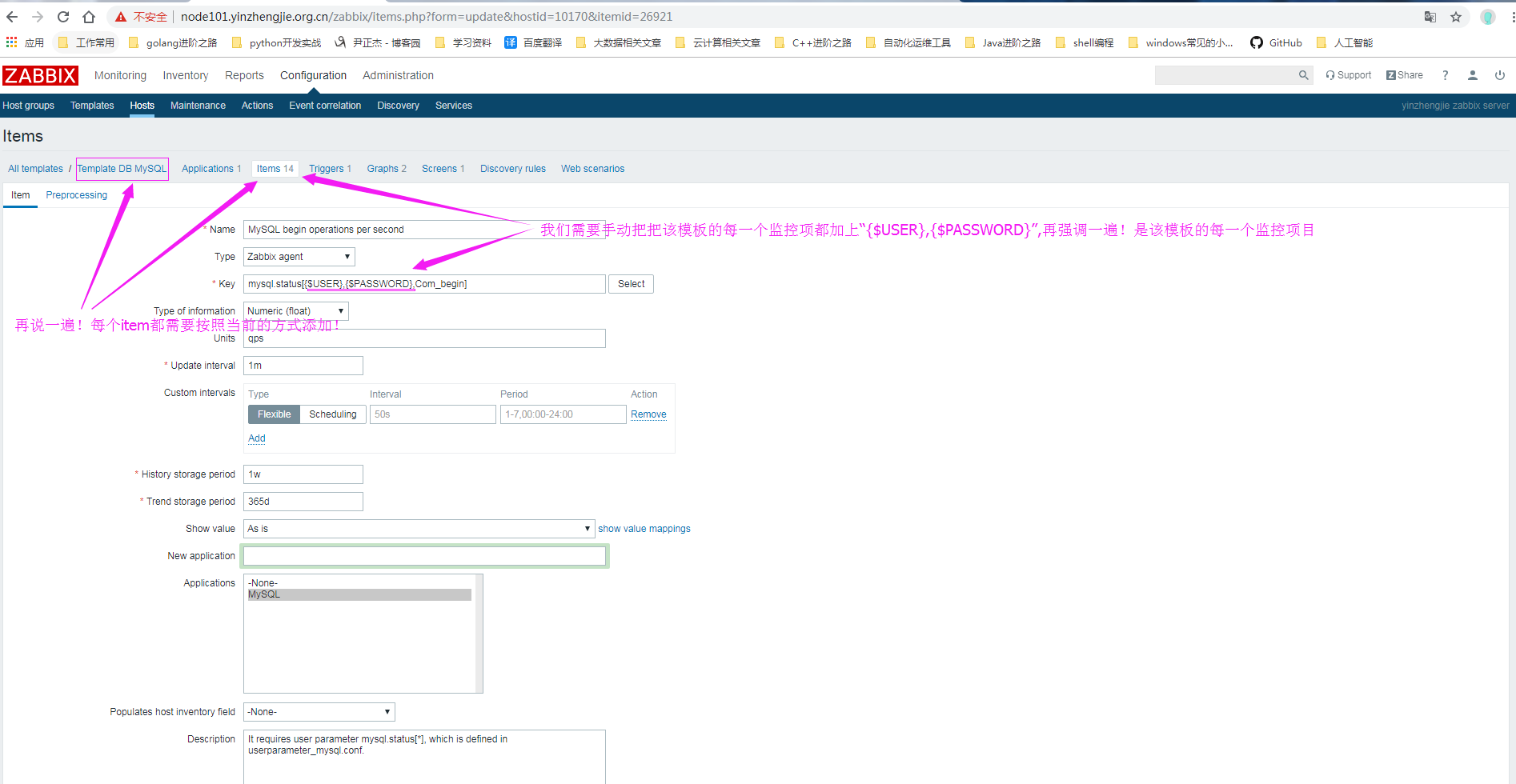The width and height of the screenshot is (1516, 784).
Task: Add a custom interval
Action: pos(256,438)
